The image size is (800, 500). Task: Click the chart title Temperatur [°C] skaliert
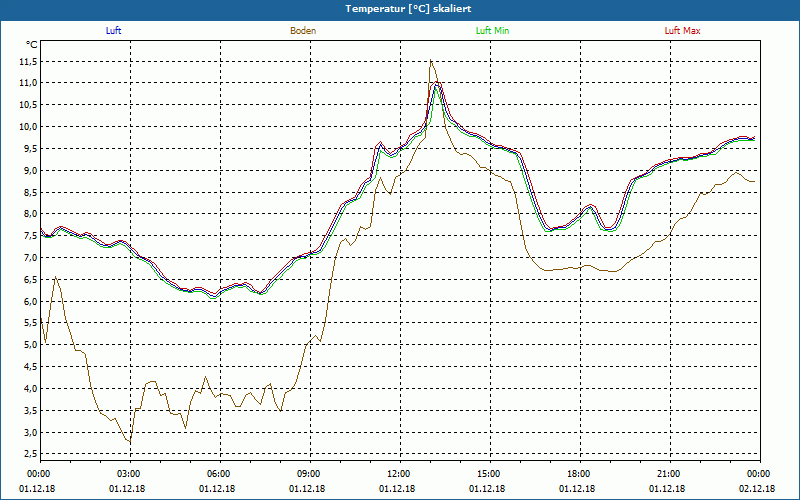coord(408,9)
